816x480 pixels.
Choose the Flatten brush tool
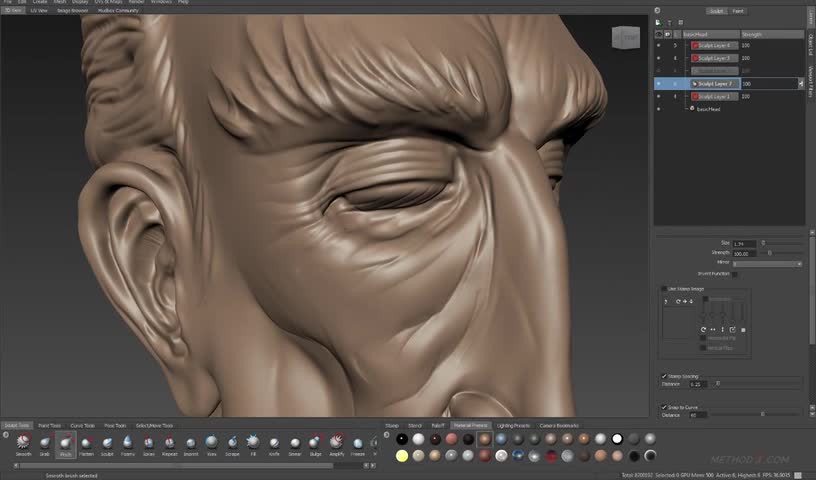click(87, 442)
